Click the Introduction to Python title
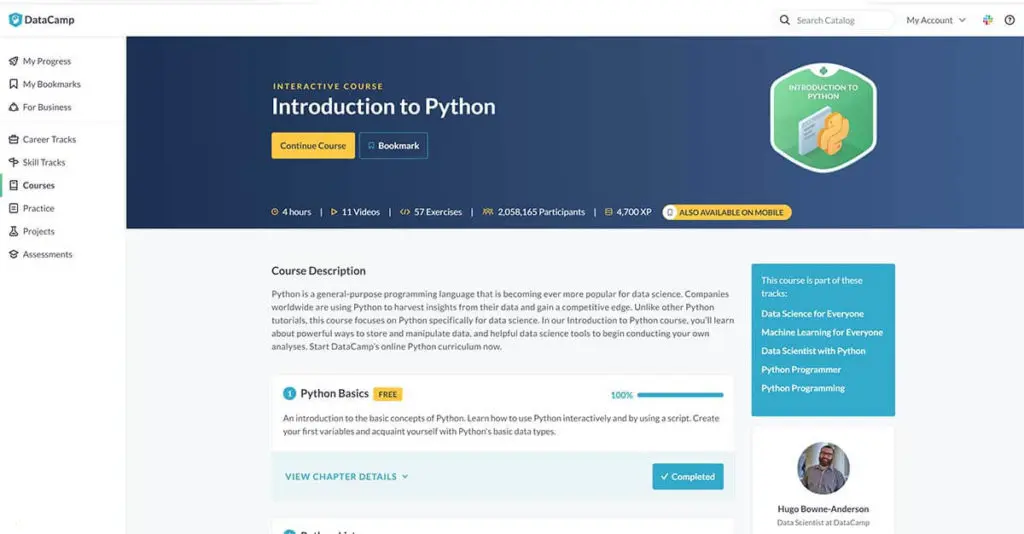This screenshot has height=534, width=1024. click(x=383, y=107)
